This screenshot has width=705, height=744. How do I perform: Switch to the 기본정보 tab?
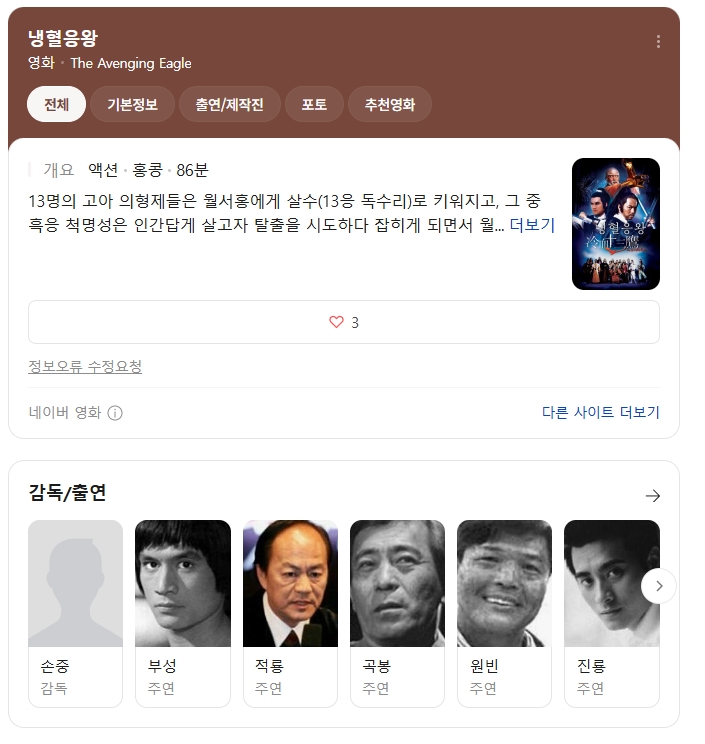tap(132, 104)
